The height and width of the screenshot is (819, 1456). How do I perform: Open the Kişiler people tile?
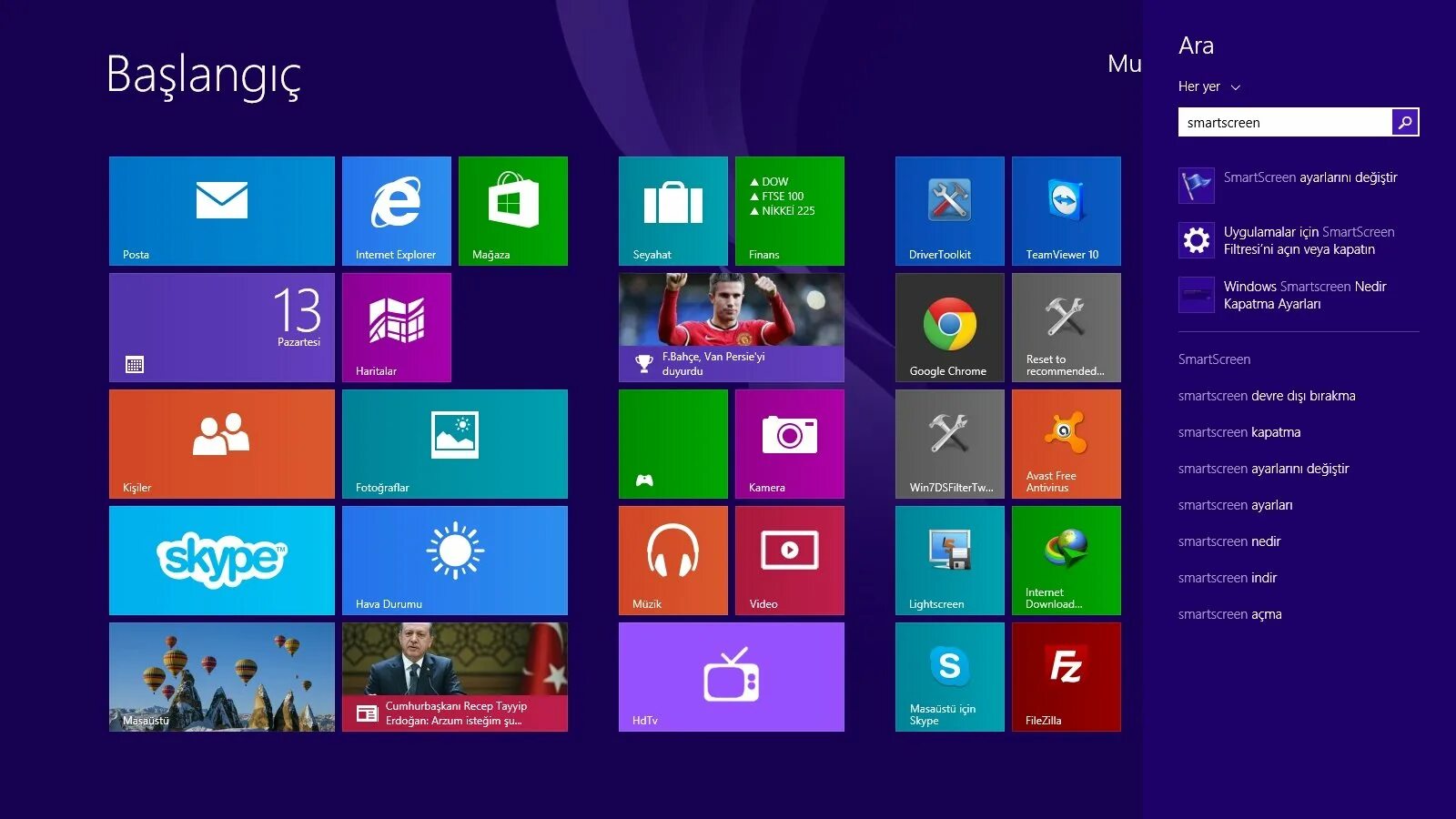pyautogui.click(x=222, y=444)
